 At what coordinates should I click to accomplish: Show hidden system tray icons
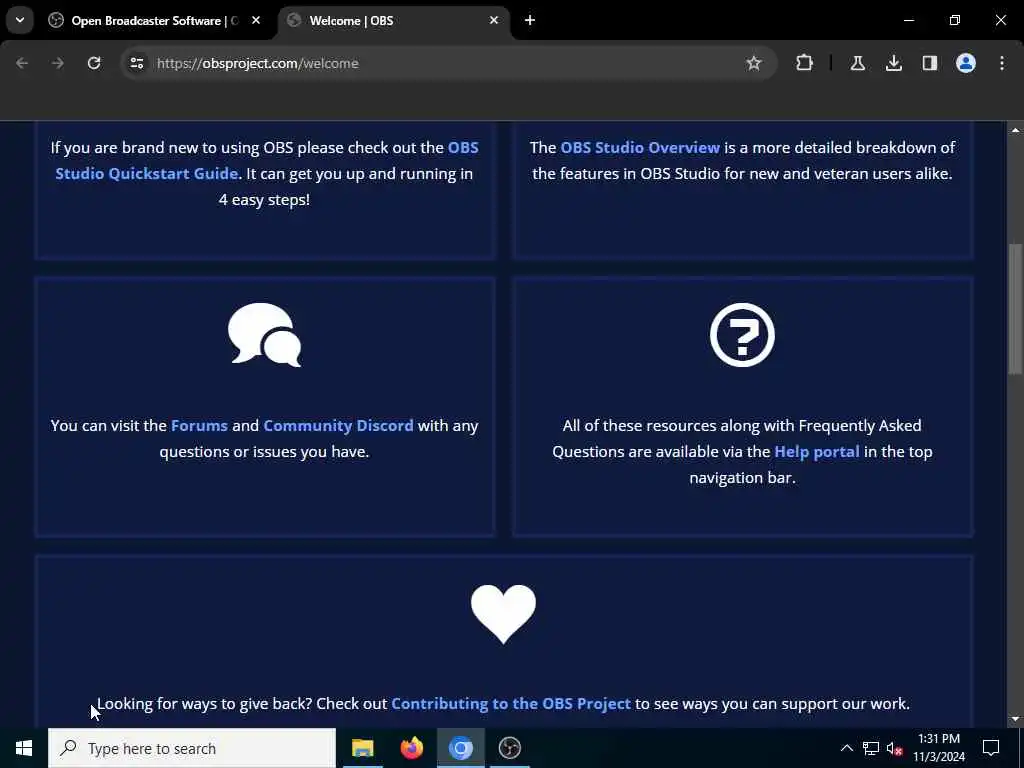click(846, 748)
